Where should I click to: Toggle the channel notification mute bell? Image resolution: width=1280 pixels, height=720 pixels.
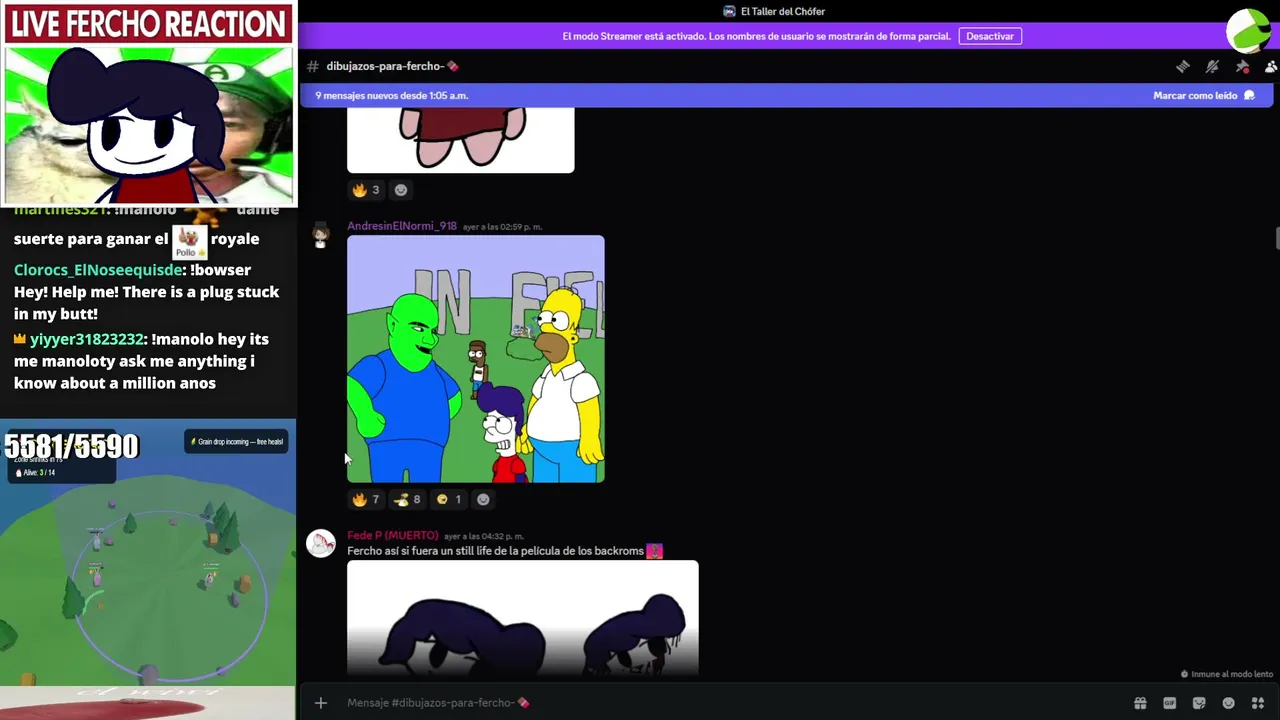point(1212,66)
